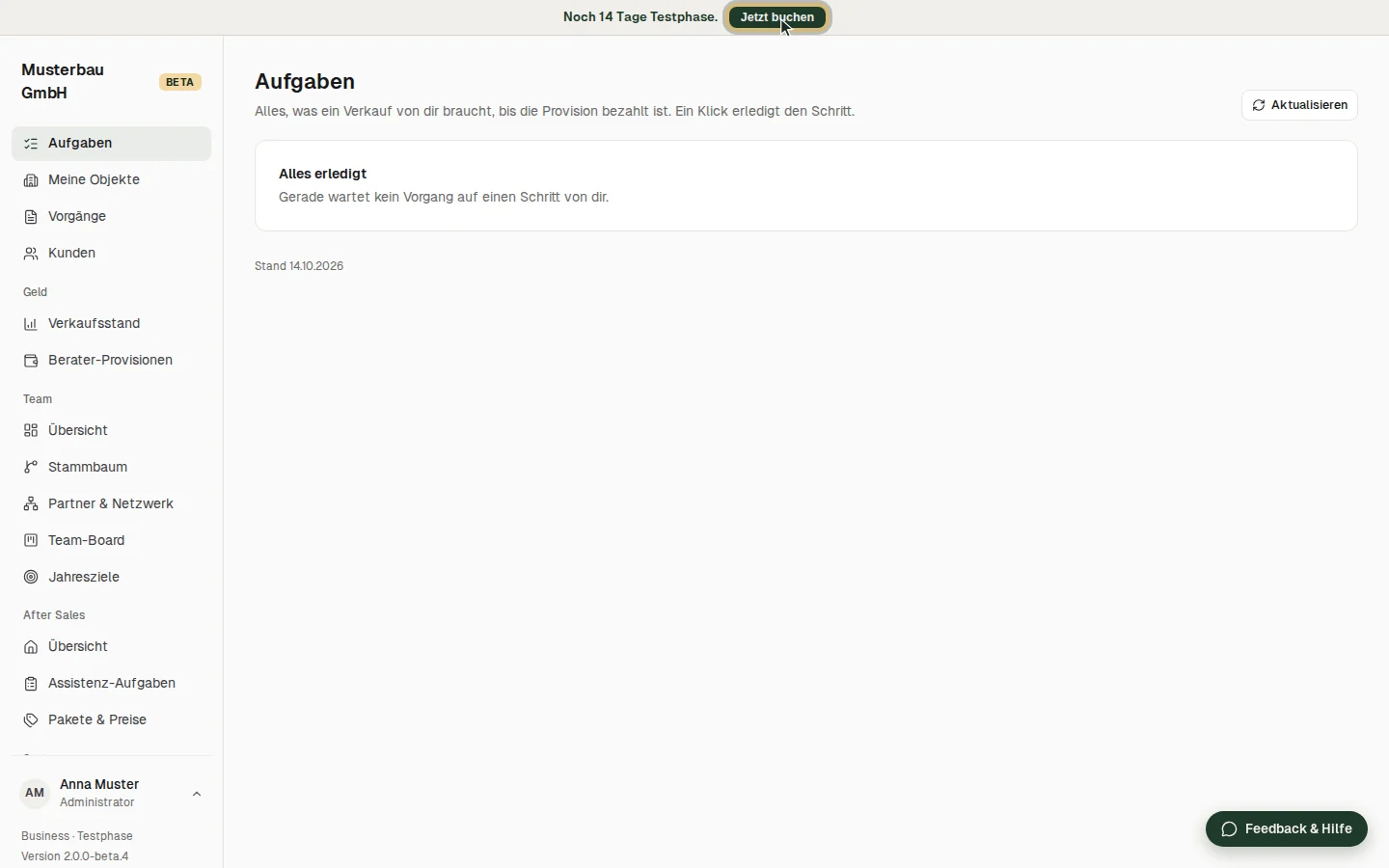Click the Verkaufsstand bar chart icon

coord(31,324)
